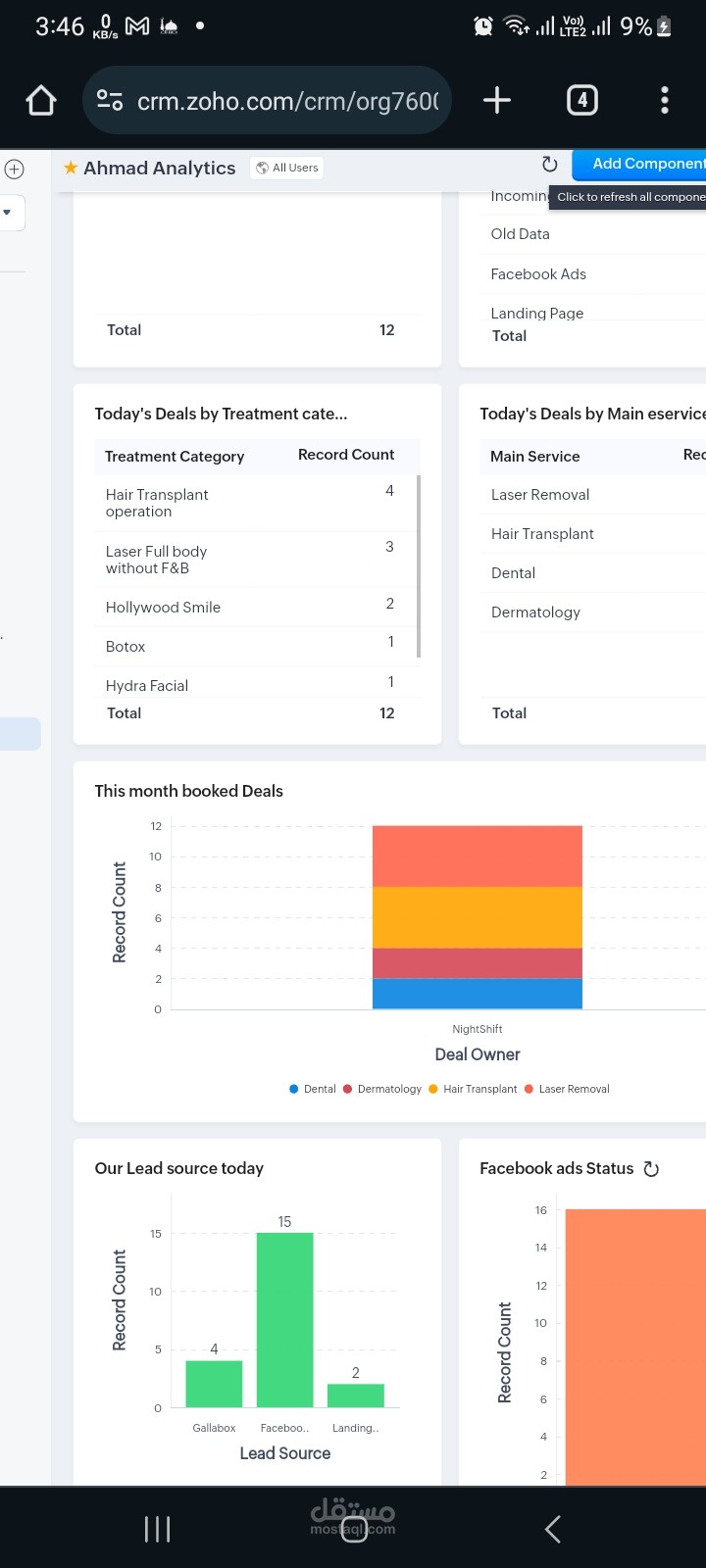Toggle the Dental legend item
This screenshot has height=1568, width=706.
coord(313,1089)
